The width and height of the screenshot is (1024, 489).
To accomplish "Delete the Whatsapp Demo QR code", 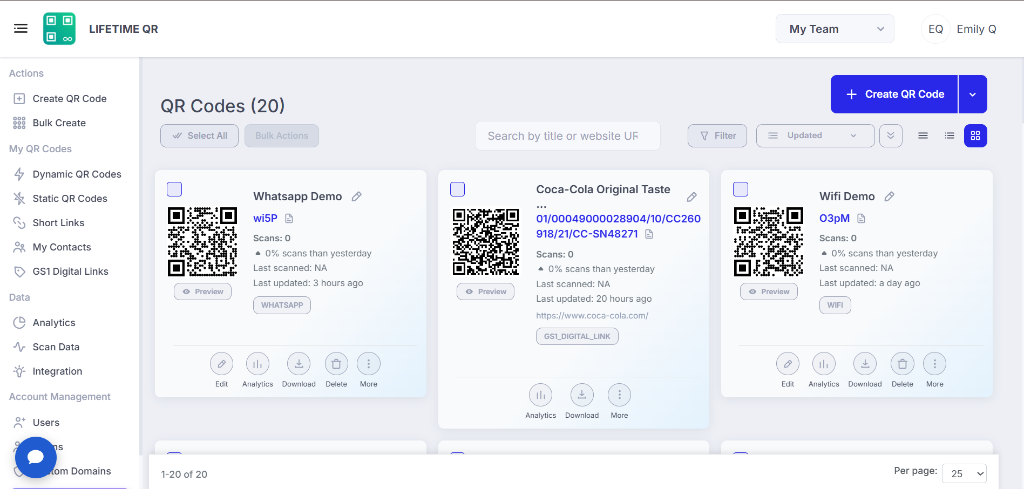I will (x=336, y=364).
